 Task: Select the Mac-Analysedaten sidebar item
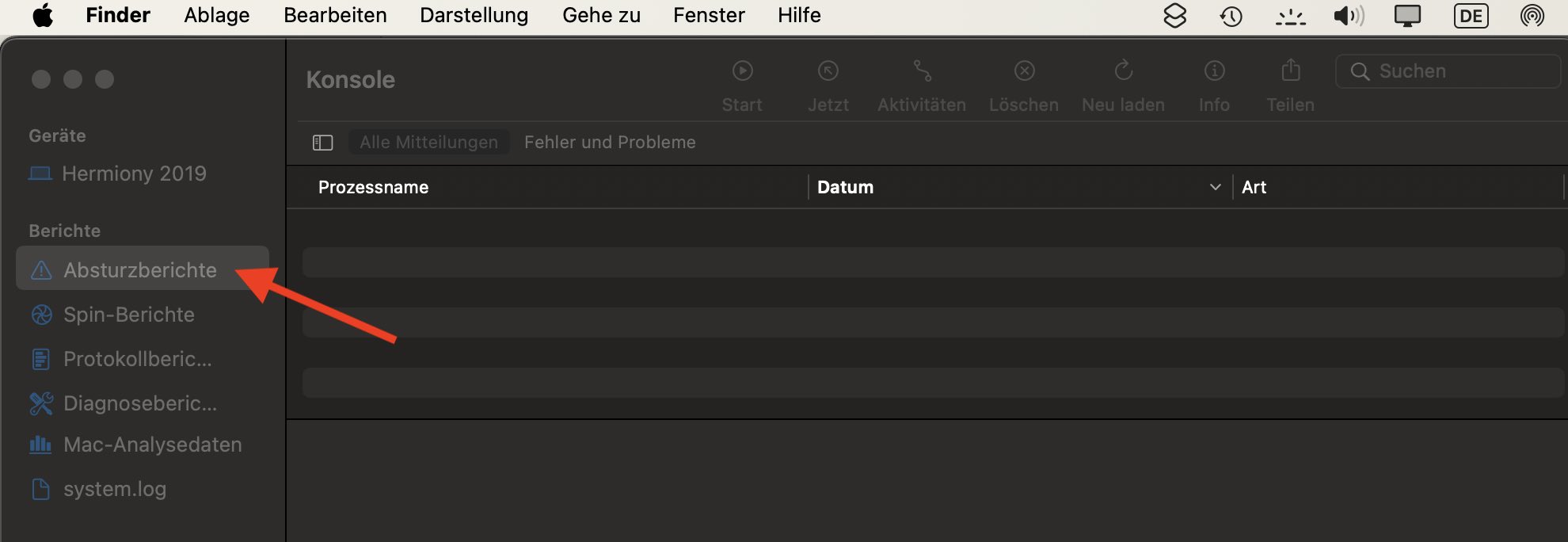[152, 445]
